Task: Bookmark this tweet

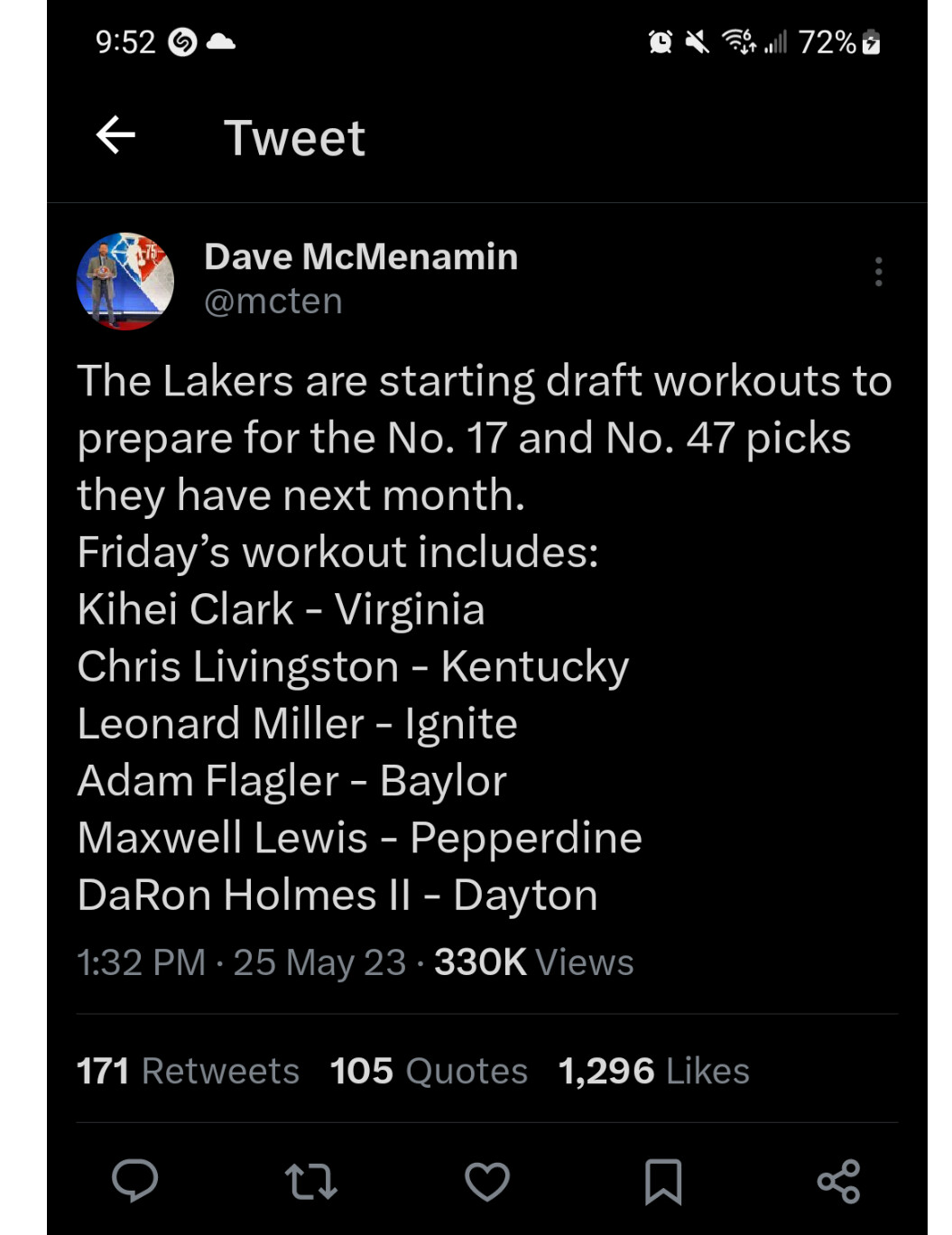Action: click(x=663, y=1181)
